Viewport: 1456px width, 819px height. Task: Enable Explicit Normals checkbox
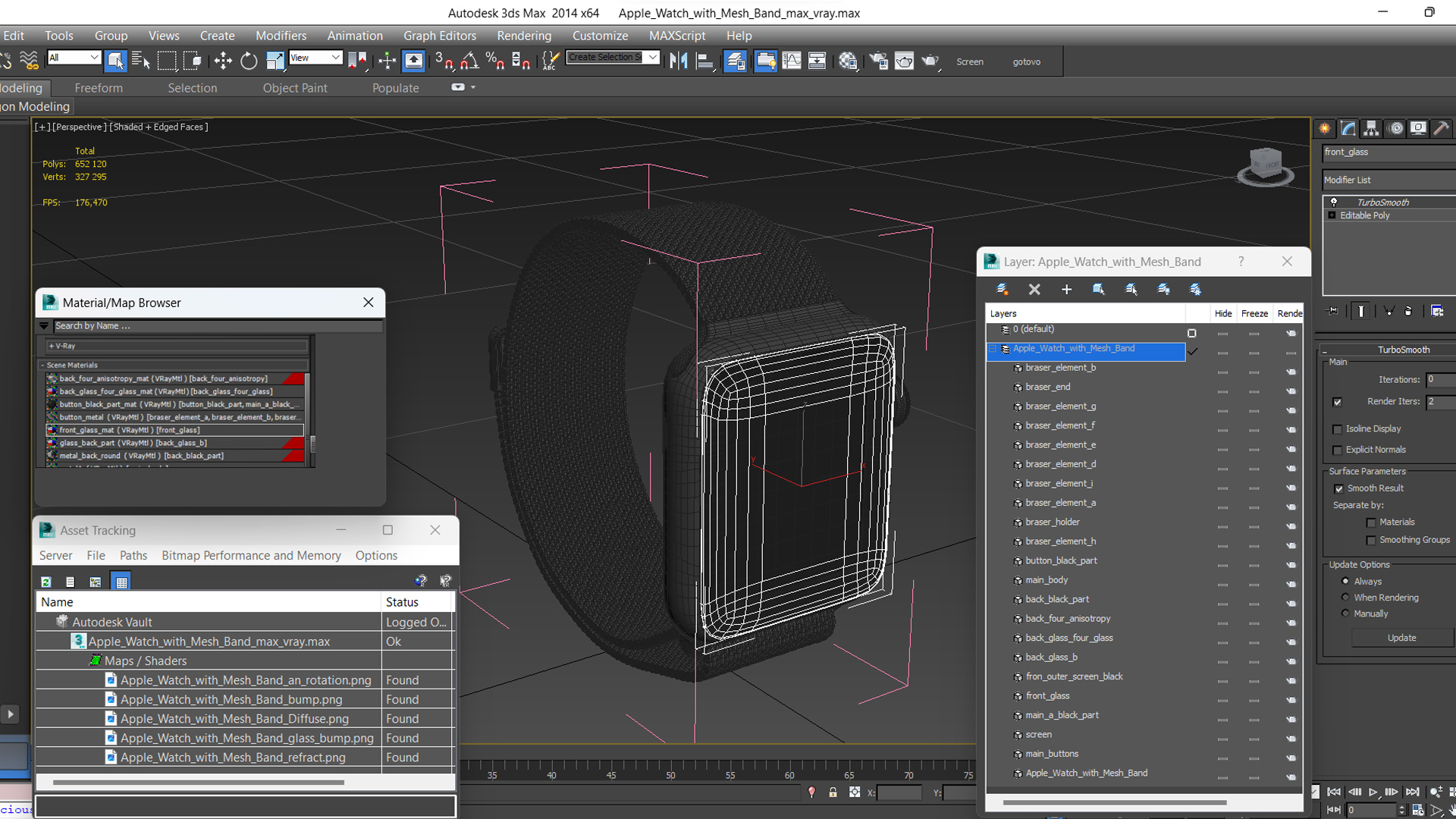pos(1338,450)
